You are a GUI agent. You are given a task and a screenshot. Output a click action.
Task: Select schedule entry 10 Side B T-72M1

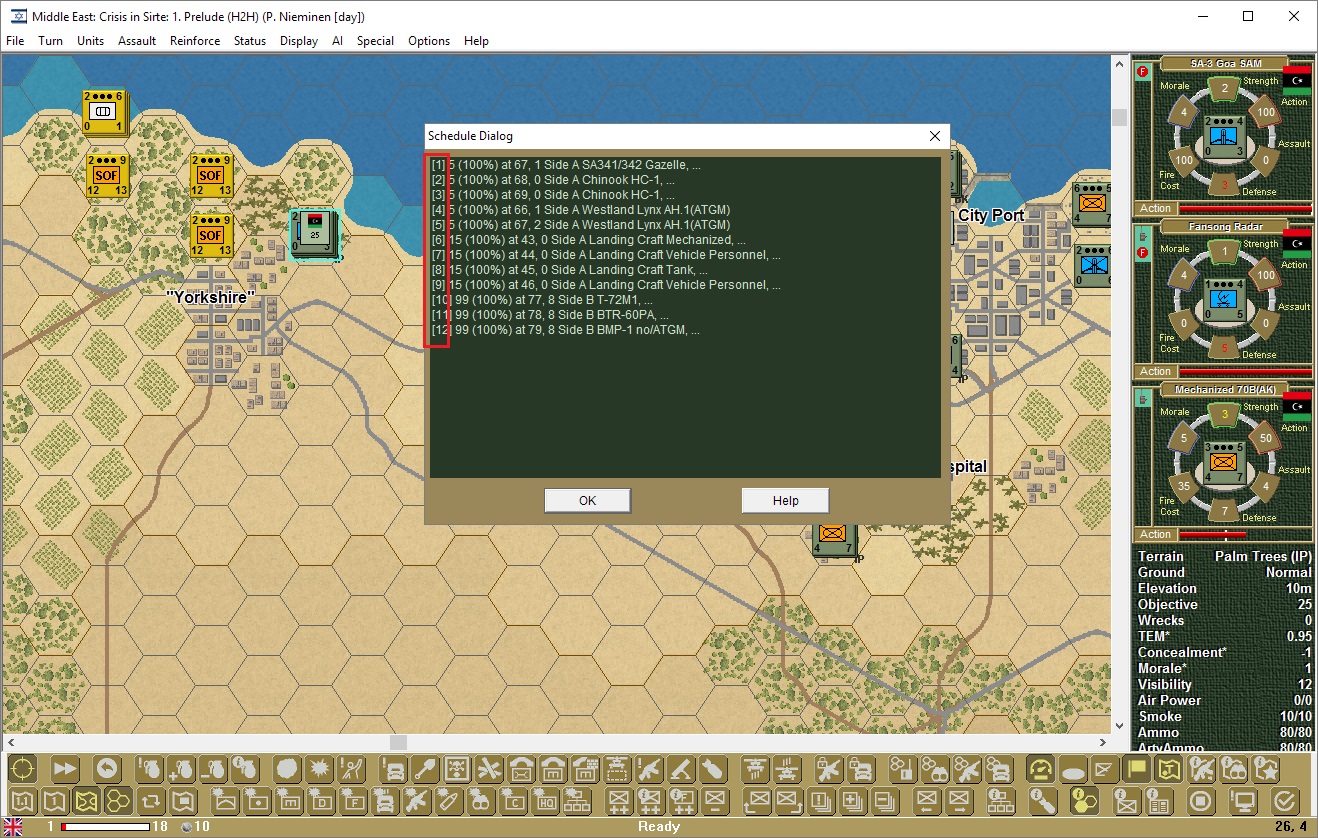tap(542, 300)
